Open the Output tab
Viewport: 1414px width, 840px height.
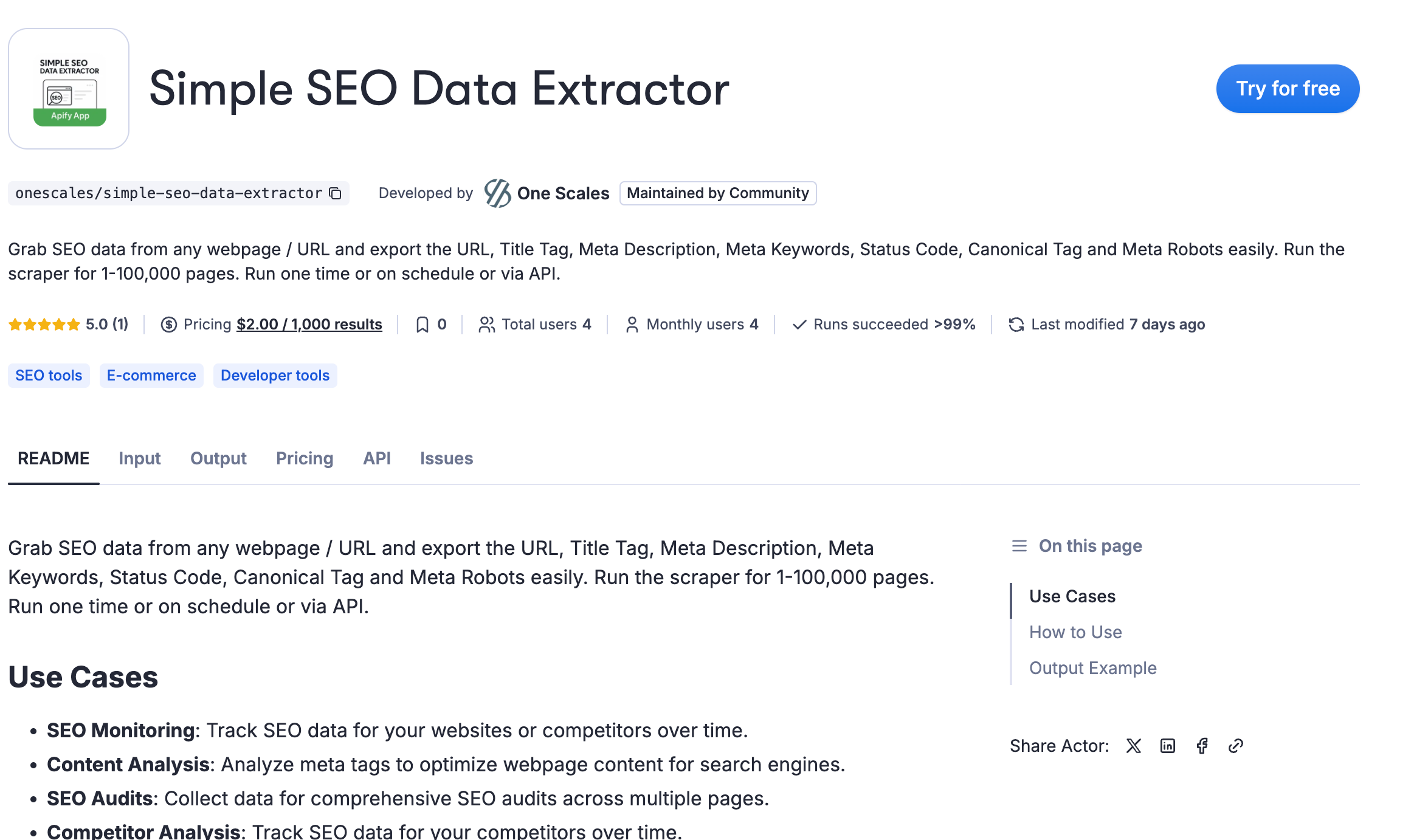coord(218,458)
